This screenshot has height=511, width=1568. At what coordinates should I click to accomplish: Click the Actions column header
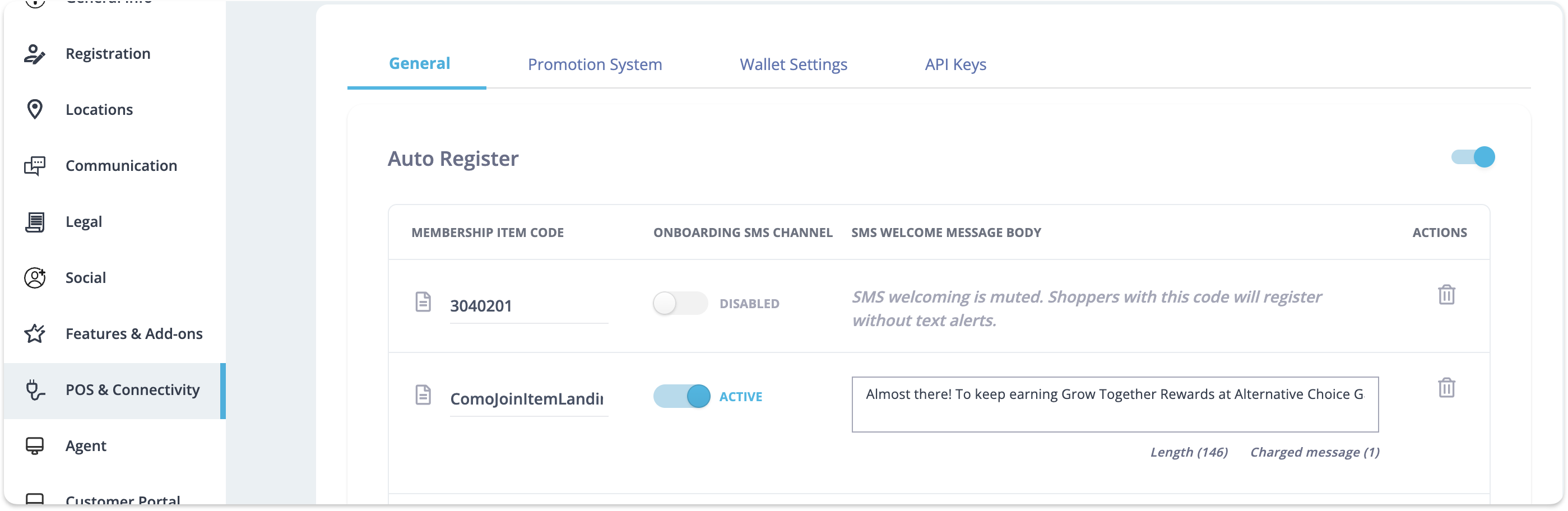(x=1439, y=233)
